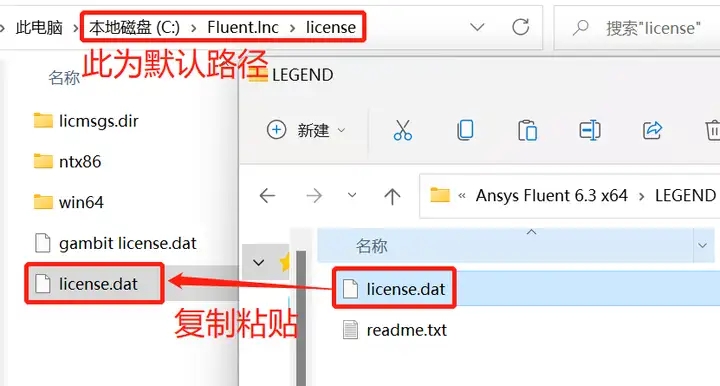The height and width of the screenshot is (386, 720).
Task: Click the vertical scrollbar in LEGEND navigation pane
Action: click(x=301, y=318)
